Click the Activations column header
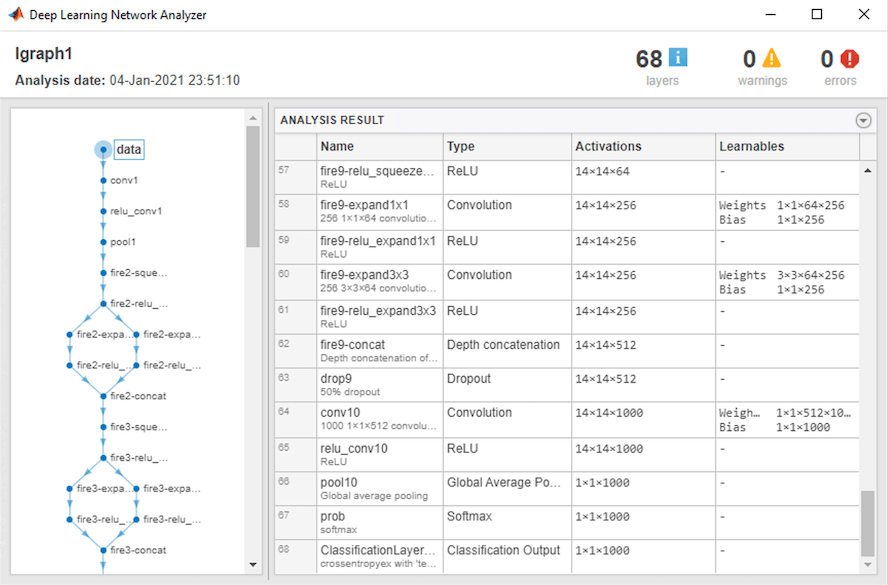 coord(607,147)
